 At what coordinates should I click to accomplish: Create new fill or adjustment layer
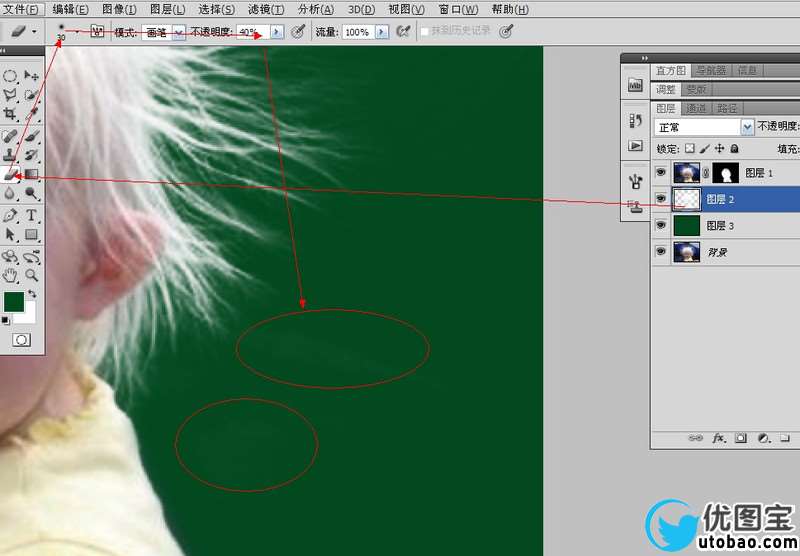coord(763,438)
